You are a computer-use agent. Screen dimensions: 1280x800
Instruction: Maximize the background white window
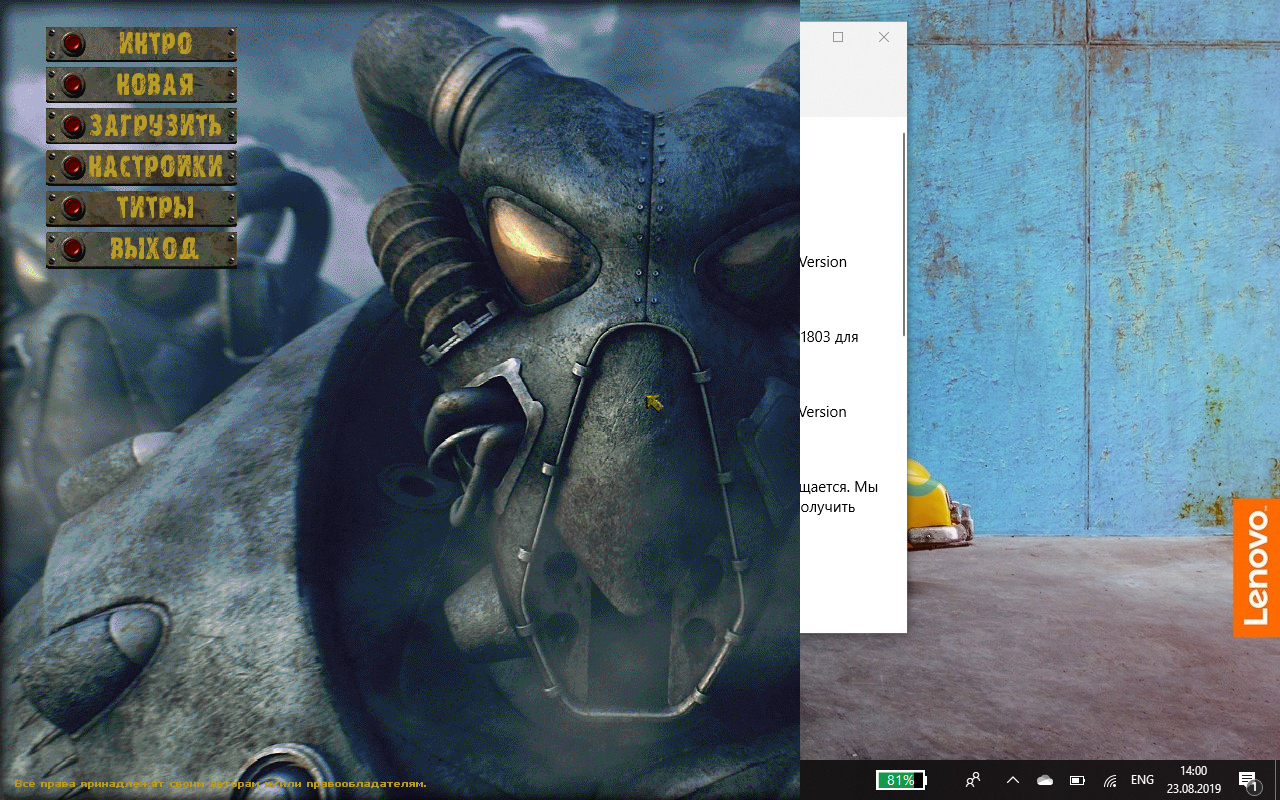point(838,37)
